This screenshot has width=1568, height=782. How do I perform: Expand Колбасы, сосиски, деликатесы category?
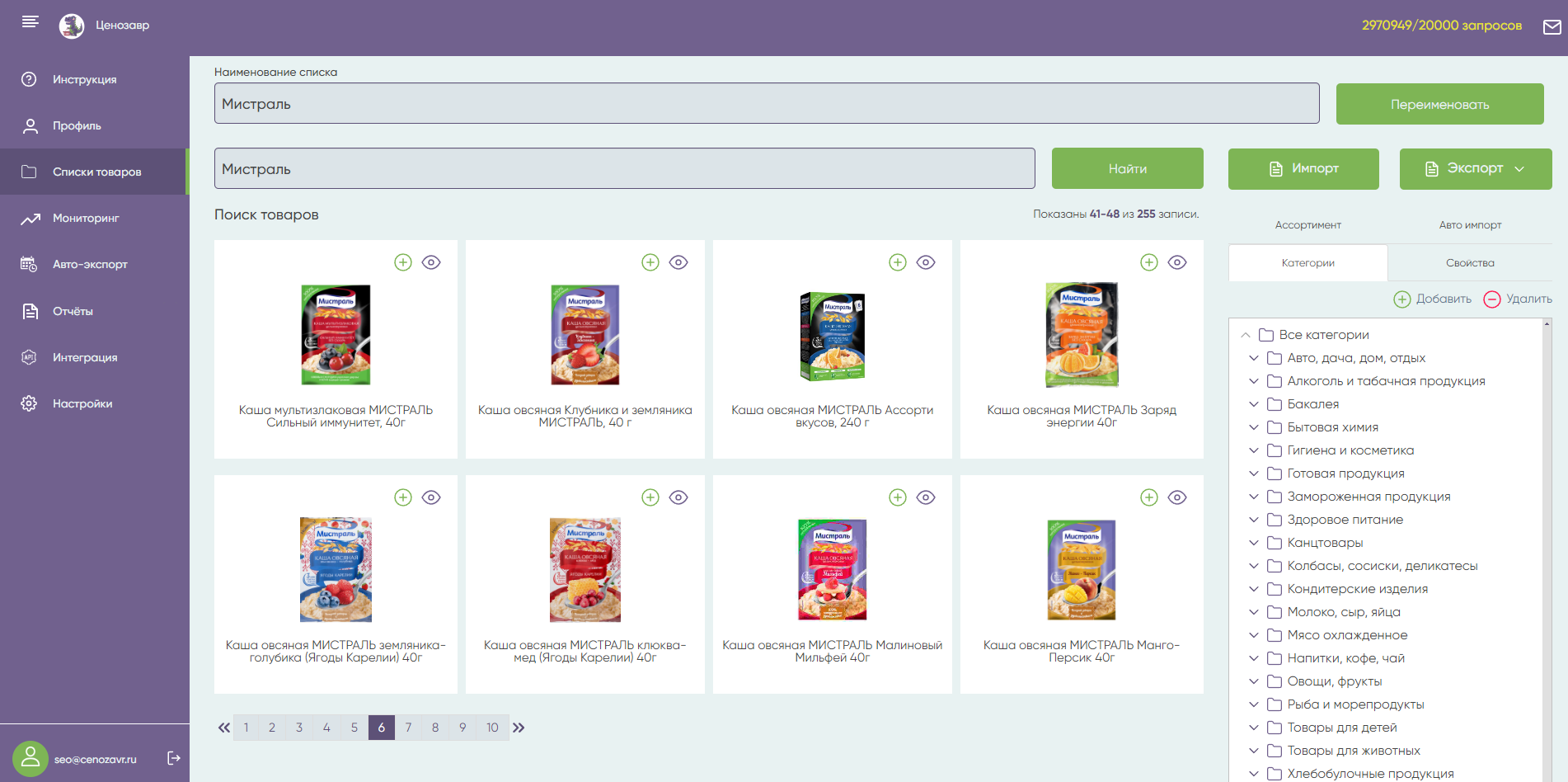[x=1254, y=566]
